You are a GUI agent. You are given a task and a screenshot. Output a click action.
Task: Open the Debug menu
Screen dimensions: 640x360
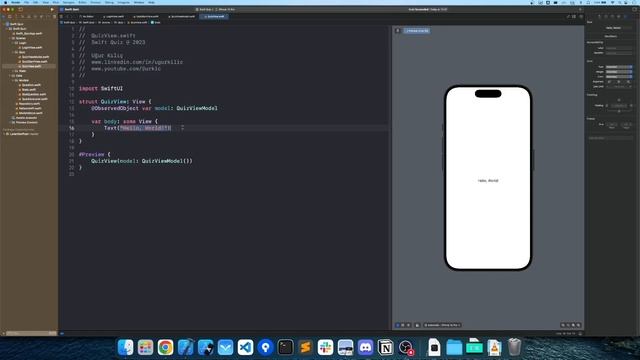pyautogui.click(x=109, y=2)
